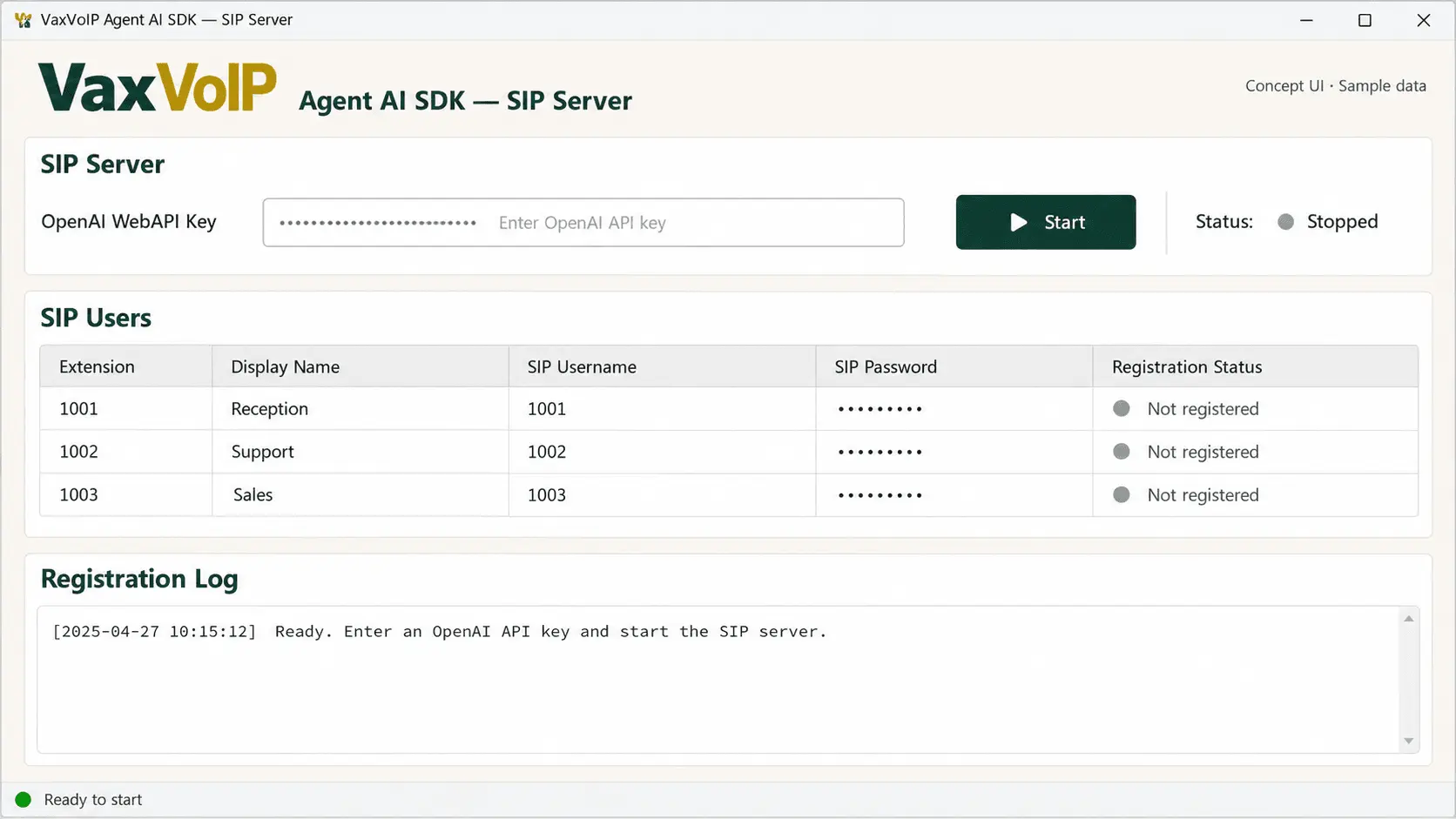The image size is (1456, 819).
Task: Click "Not registered" text in Sales row
Action: pyautogui.click(x=1203, y=494)
